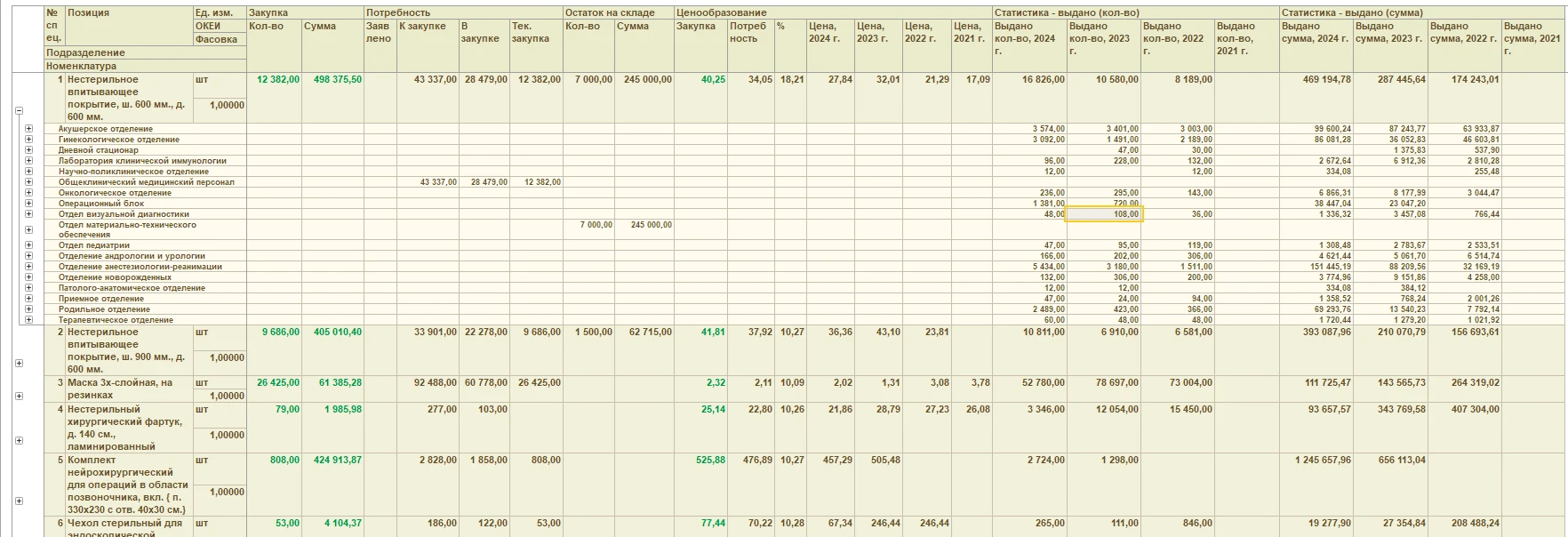Select the Потребность group header
The height and width of the screenshot is (537, 1568).
(463, 13)
